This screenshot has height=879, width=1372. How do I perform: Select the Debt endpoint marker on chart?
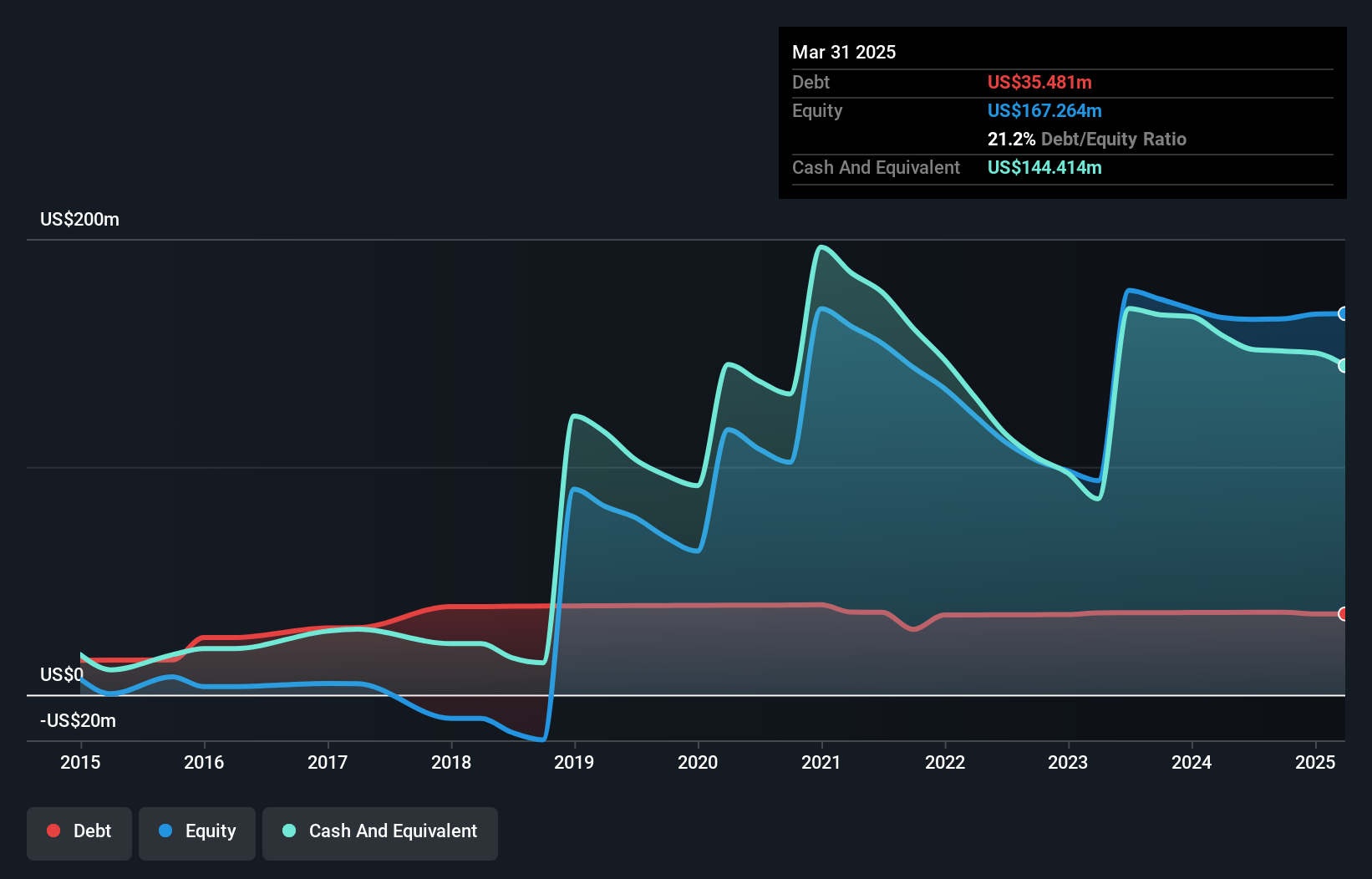click(1343, 614)
